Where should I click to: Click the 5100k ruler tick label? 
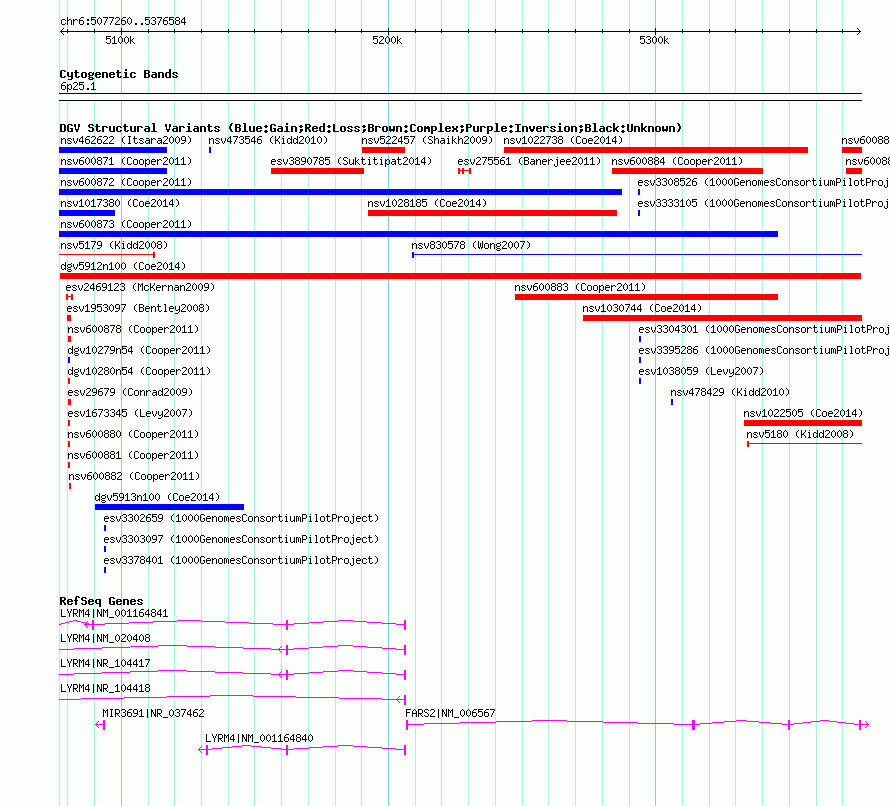point(120,40)
